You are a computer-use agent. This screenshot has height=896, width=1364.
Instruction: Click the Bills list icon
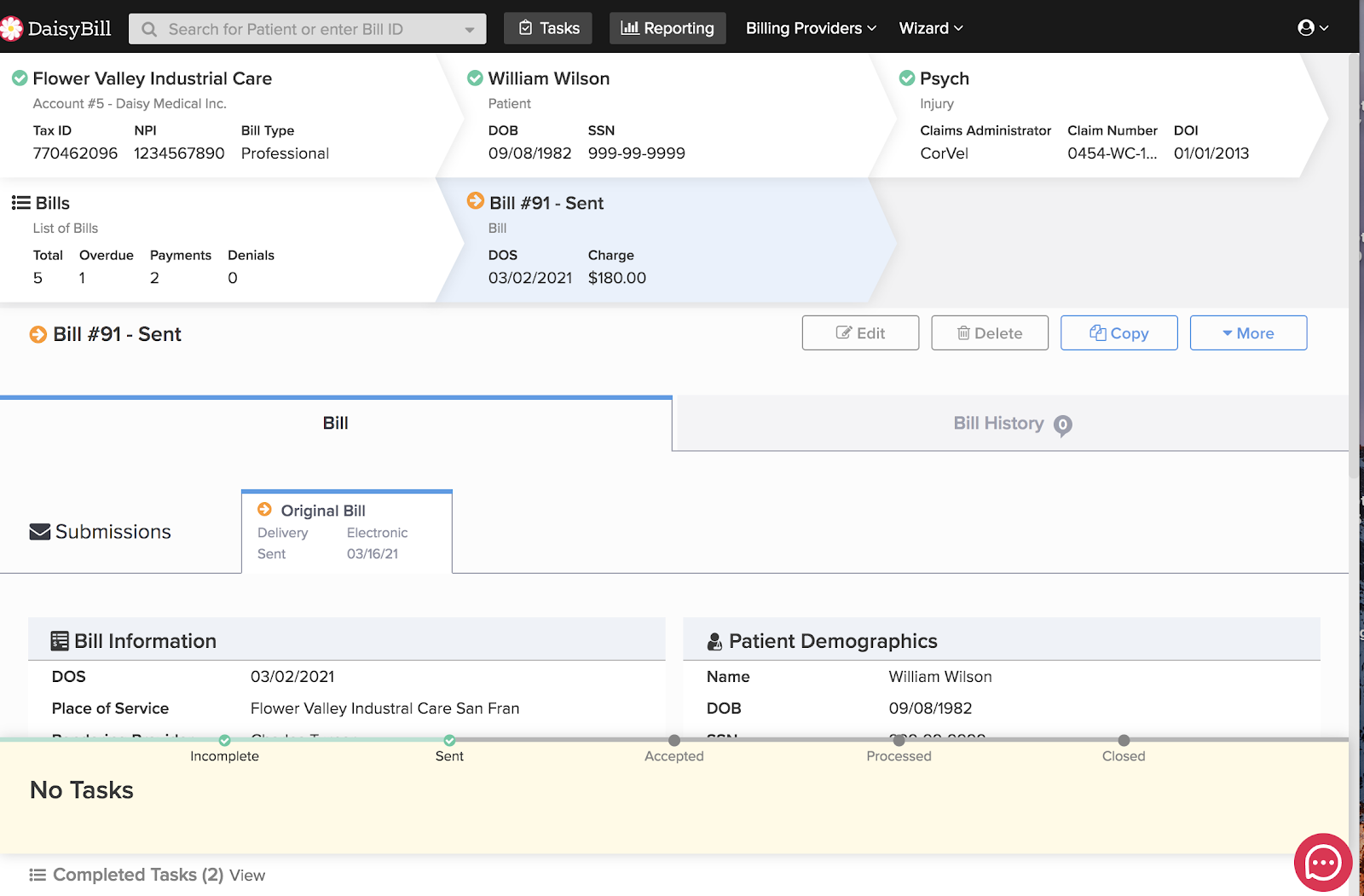(20, 203)
